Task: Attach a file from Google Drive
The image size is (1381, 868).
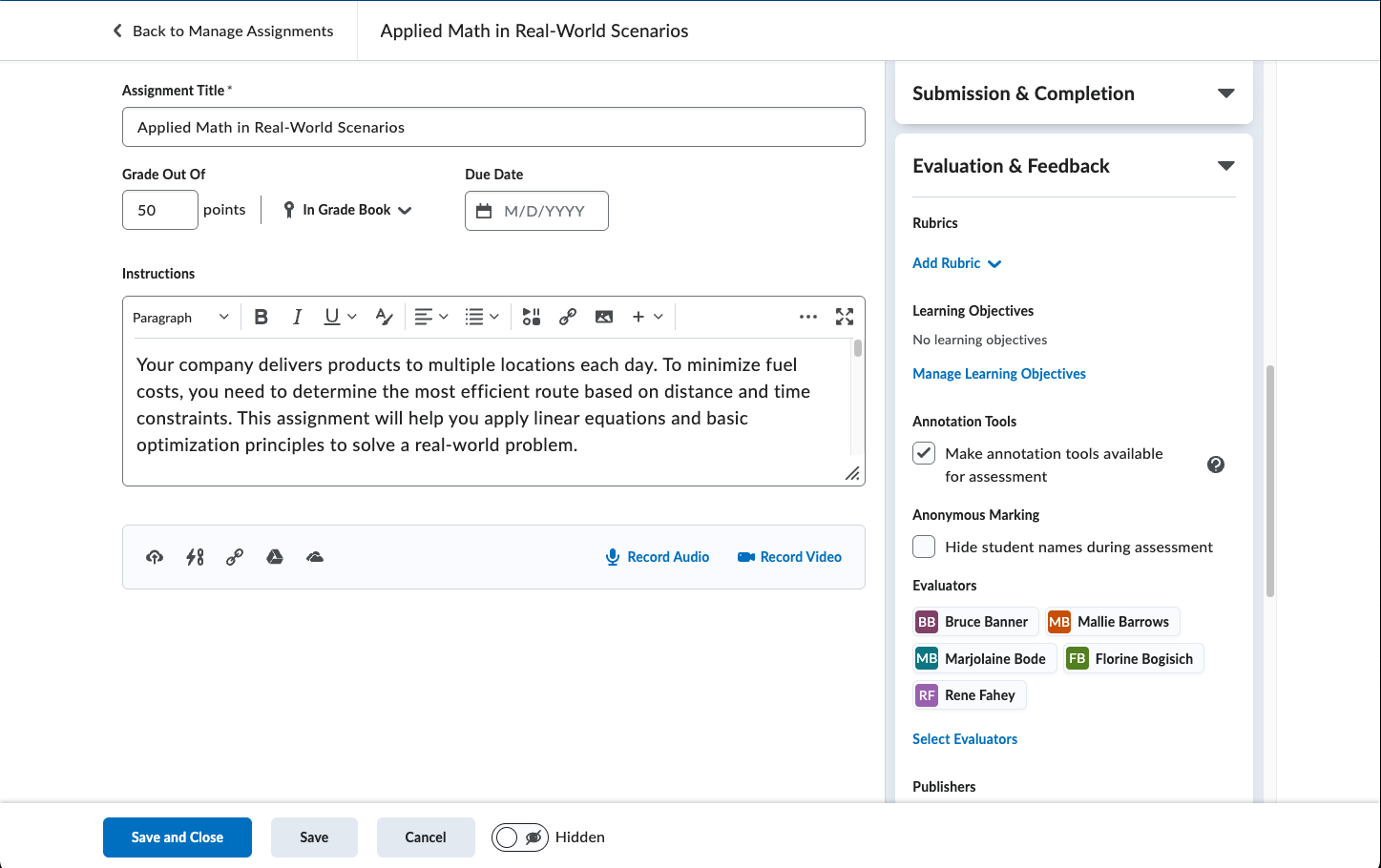Action: [275, 557]
